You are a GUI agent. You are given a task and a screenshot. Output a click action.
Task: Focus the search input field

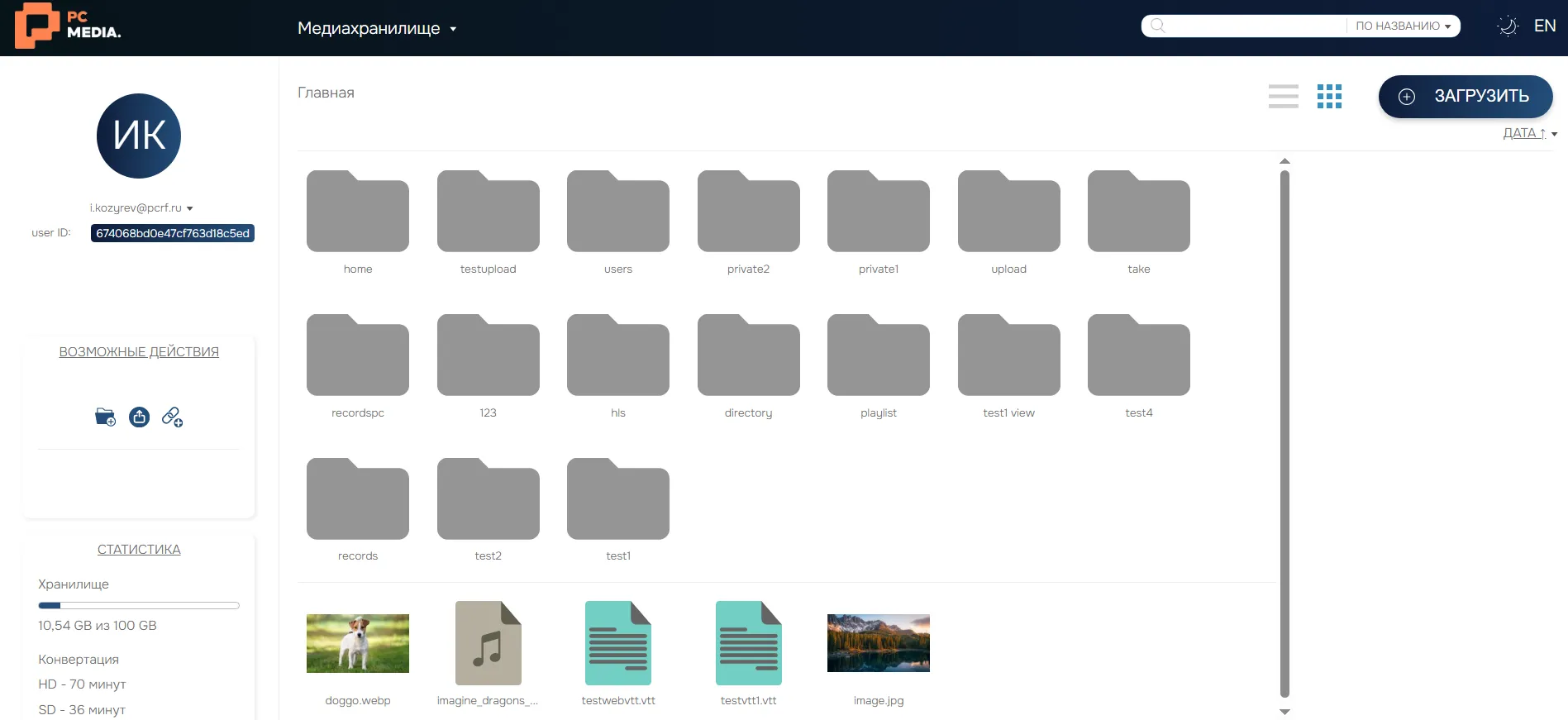1256,26
